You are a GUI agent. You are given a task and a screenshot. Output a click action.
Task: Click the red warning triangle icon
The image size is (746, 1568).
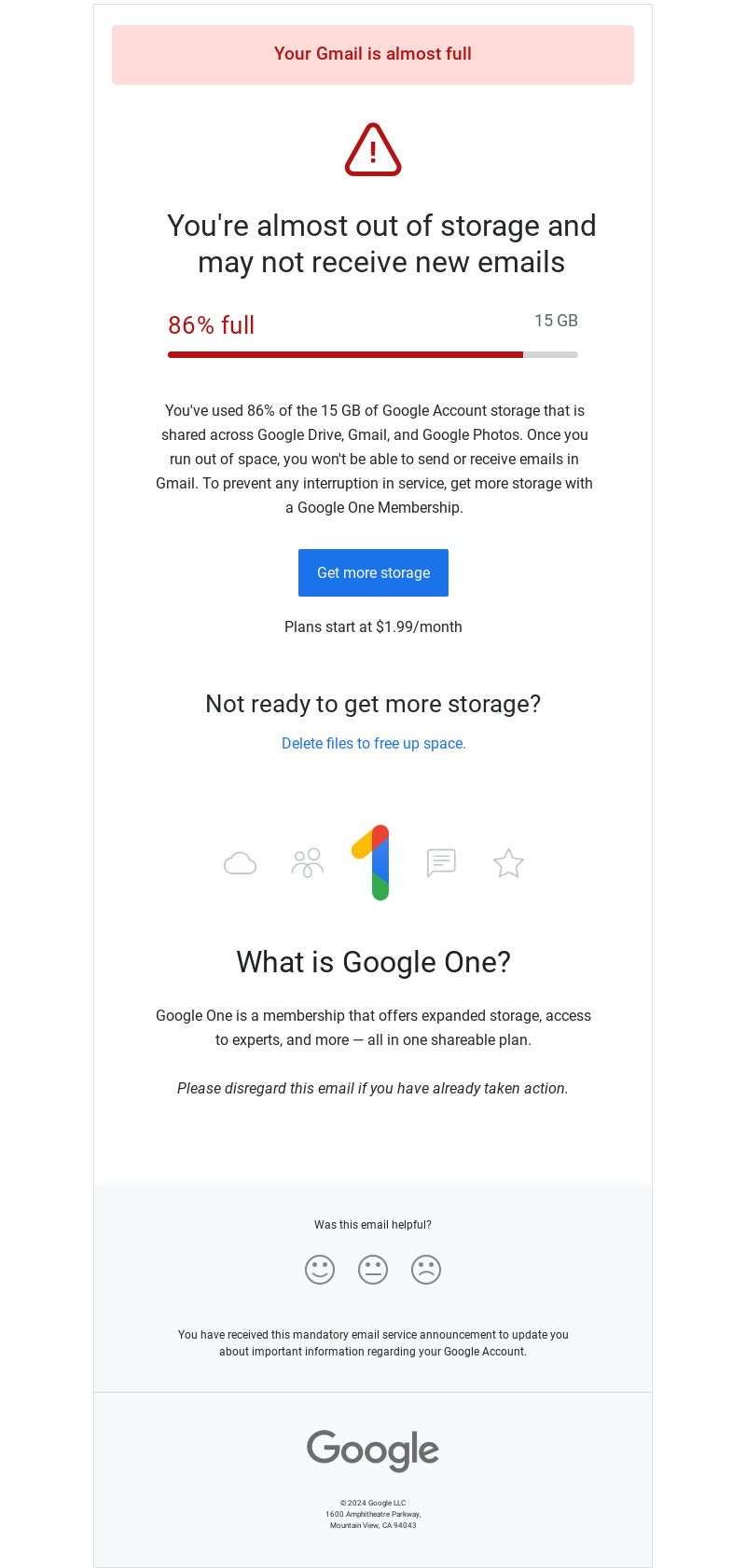tap(373, 149)
